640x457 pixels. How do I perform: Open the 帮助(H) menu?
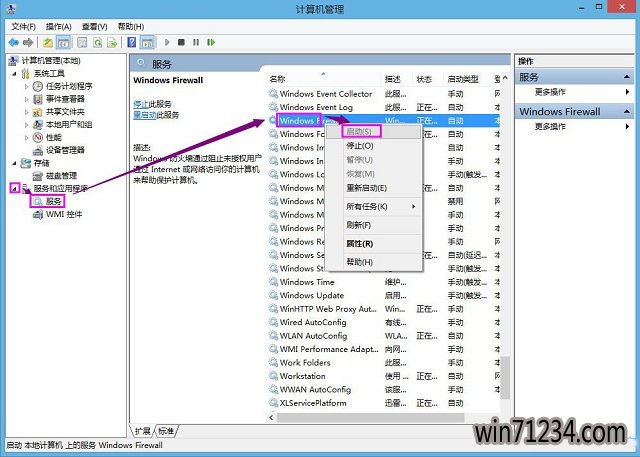point(131,27)
